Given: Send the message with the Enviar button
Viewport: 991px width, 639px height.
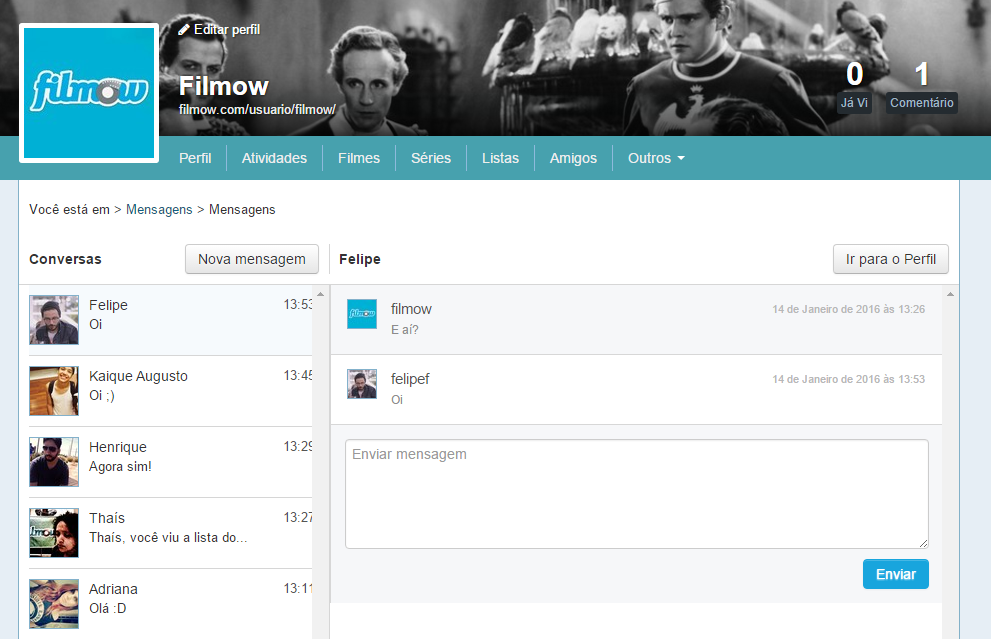Looking at the screenshot, I should pos(896,574).
